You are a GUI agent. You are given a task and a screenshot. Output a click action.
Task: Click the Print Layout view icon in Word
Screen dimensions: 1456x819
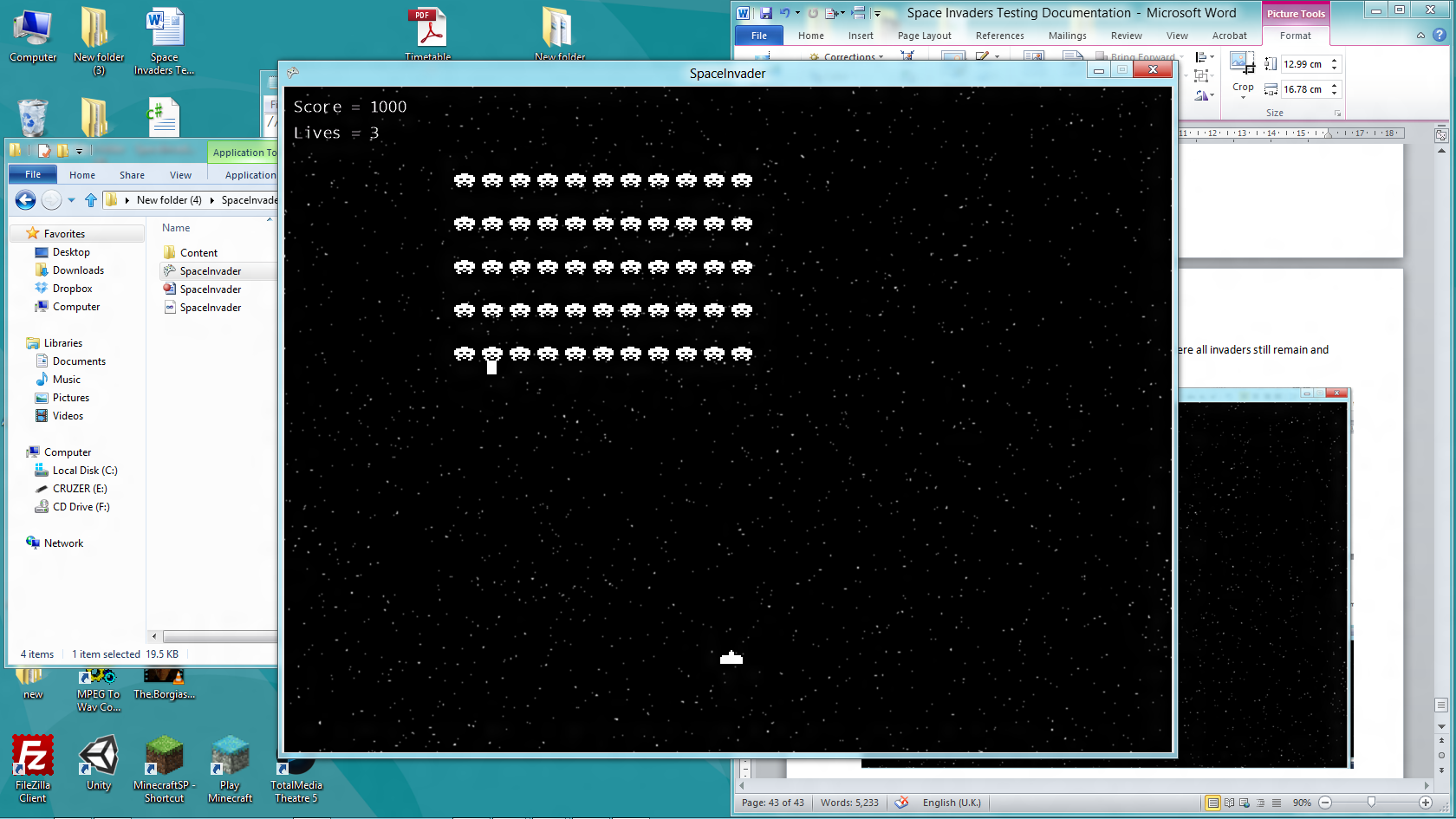coord(1212,803)
